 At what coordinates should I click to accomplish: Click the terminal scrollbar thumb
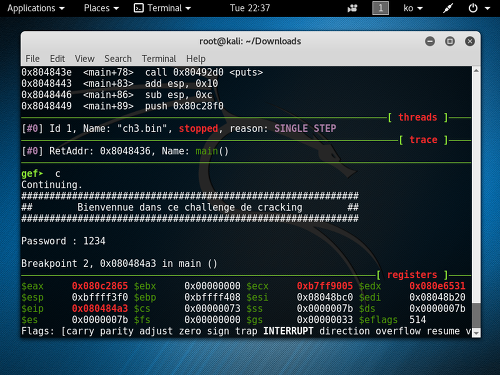[x=476, y=316]
